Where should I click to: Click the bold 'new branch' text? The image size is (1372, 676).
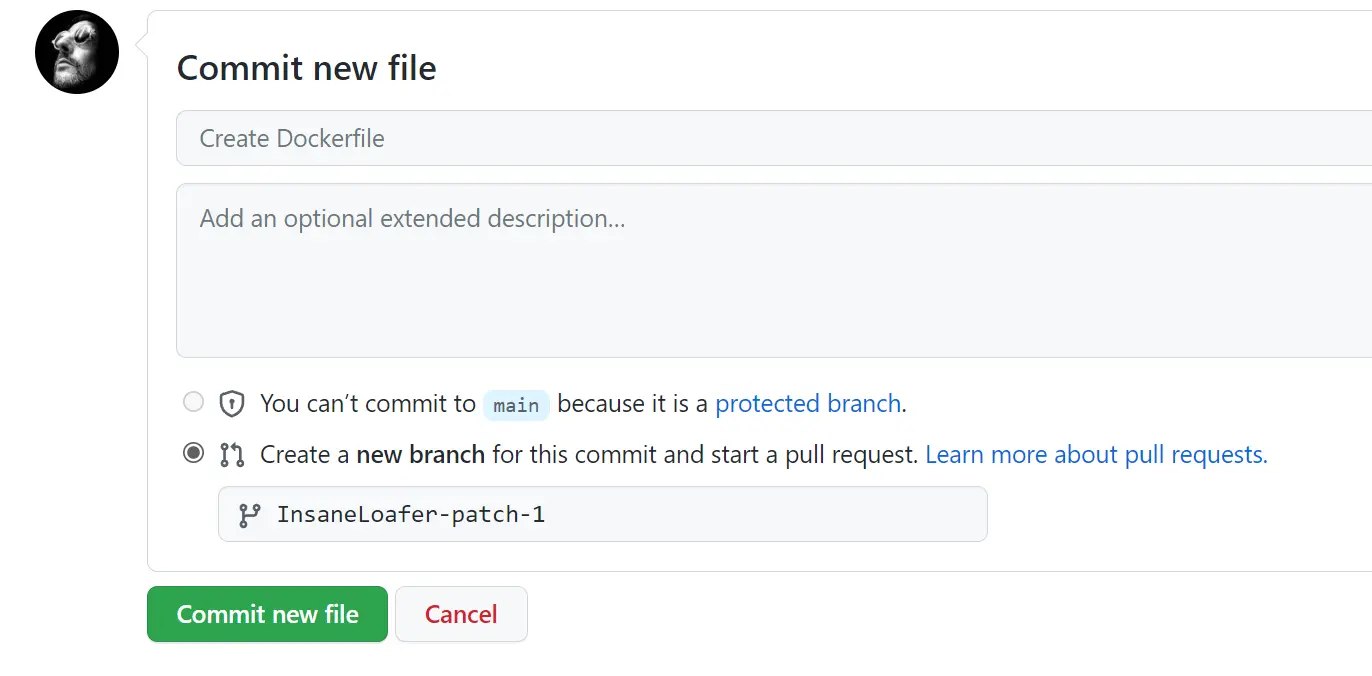[x=420, y=455]
